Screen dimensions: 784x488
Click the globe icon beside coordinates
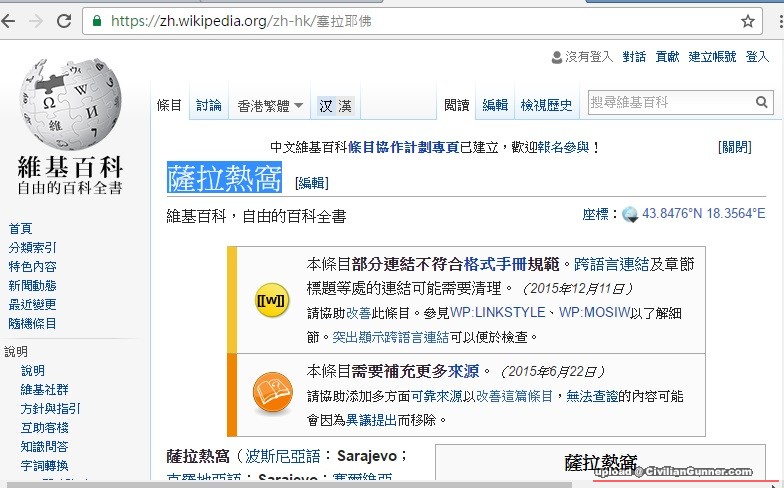tap(630, 214)
